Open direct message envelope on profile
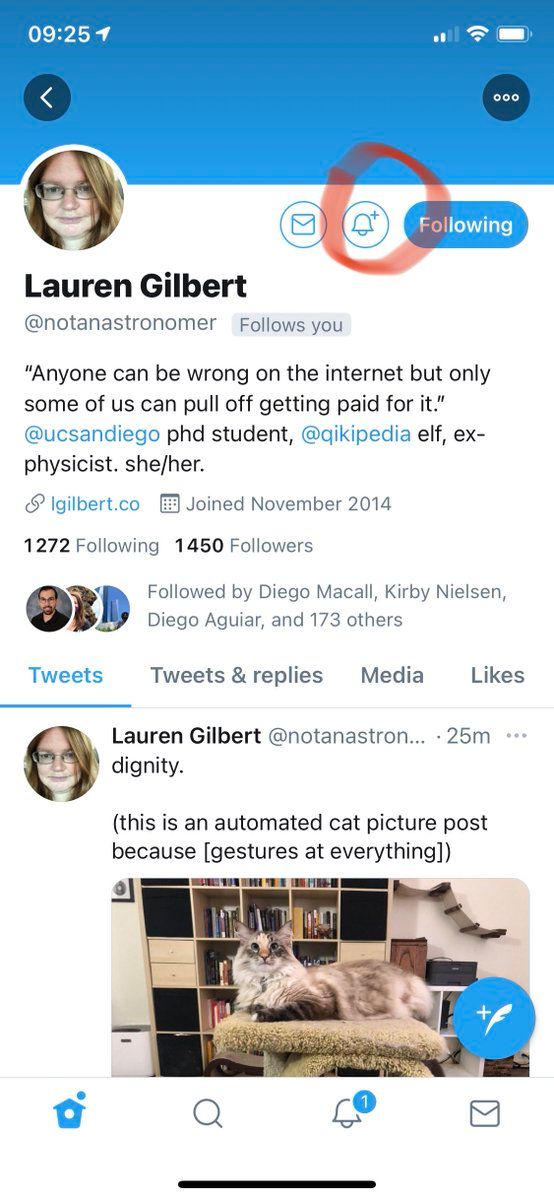The width and height of the screenshot is (554, 1200). tap(303, 225)
